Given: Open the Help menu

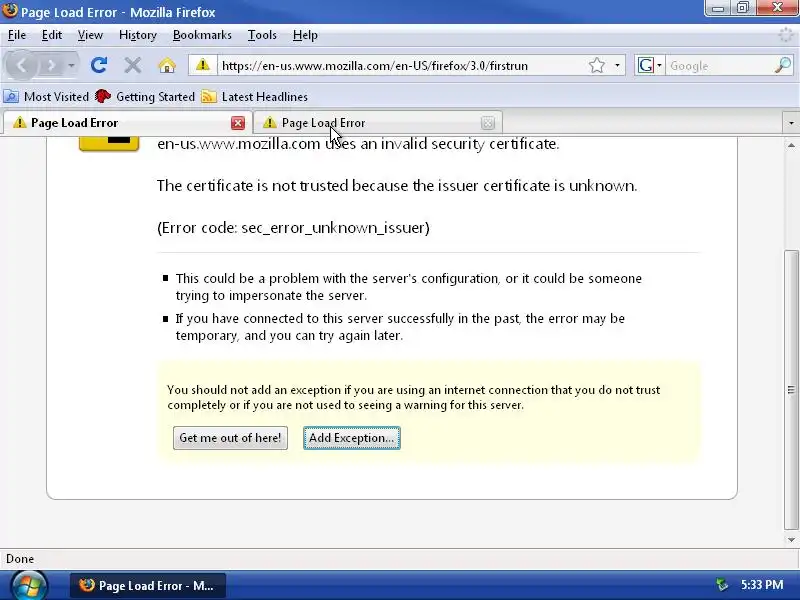Looking at the screenshot, I should pyautogui.click(x=305, y=35).
